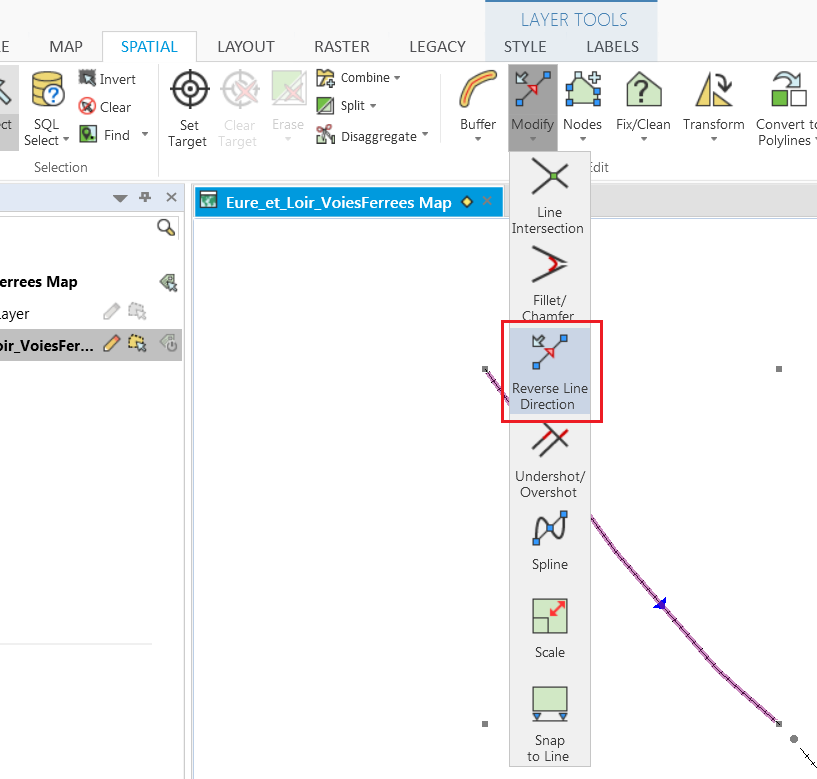Click the Nodes tool icon
The image size is (817, 779).
(583, 89)
